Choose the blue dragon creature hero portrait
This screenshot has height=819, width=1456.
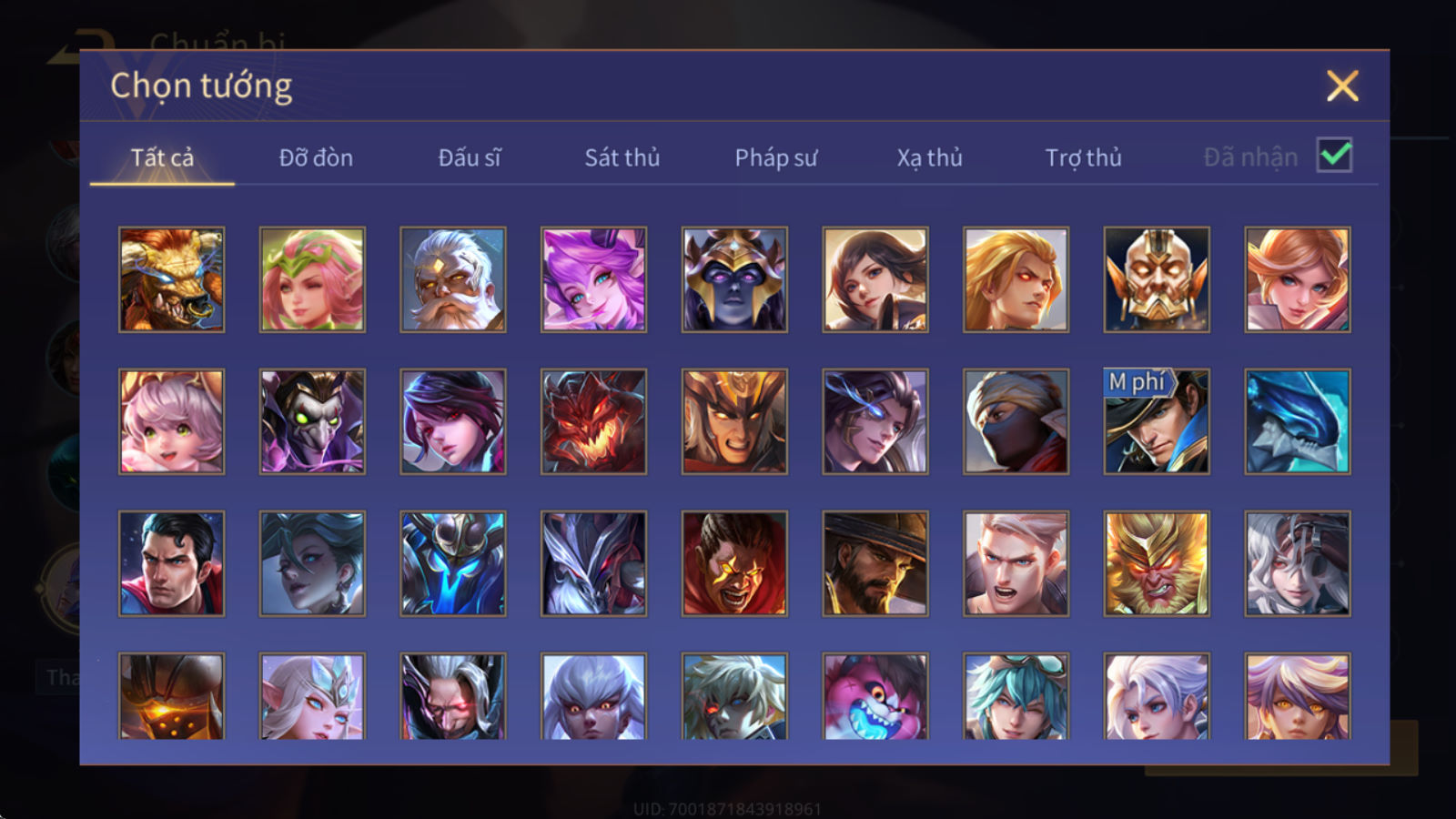pos(1298,421)
